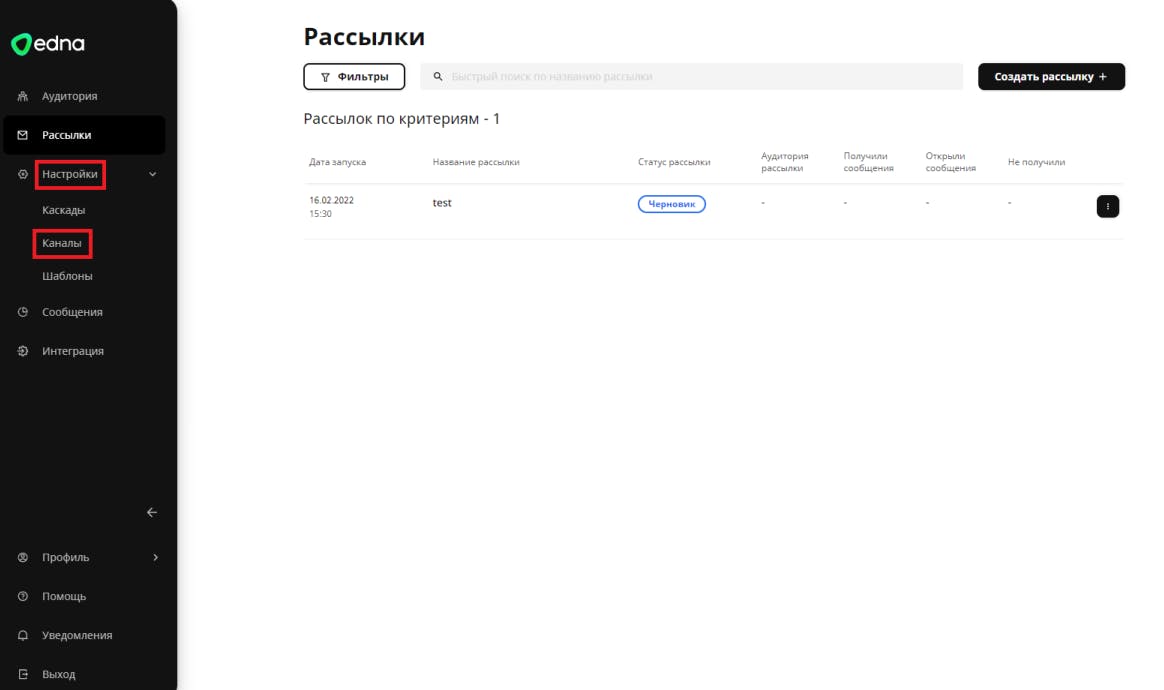Screen dimensions: 1164x690
Task: Open Аудитория section
Action: (x=70, y=96)
